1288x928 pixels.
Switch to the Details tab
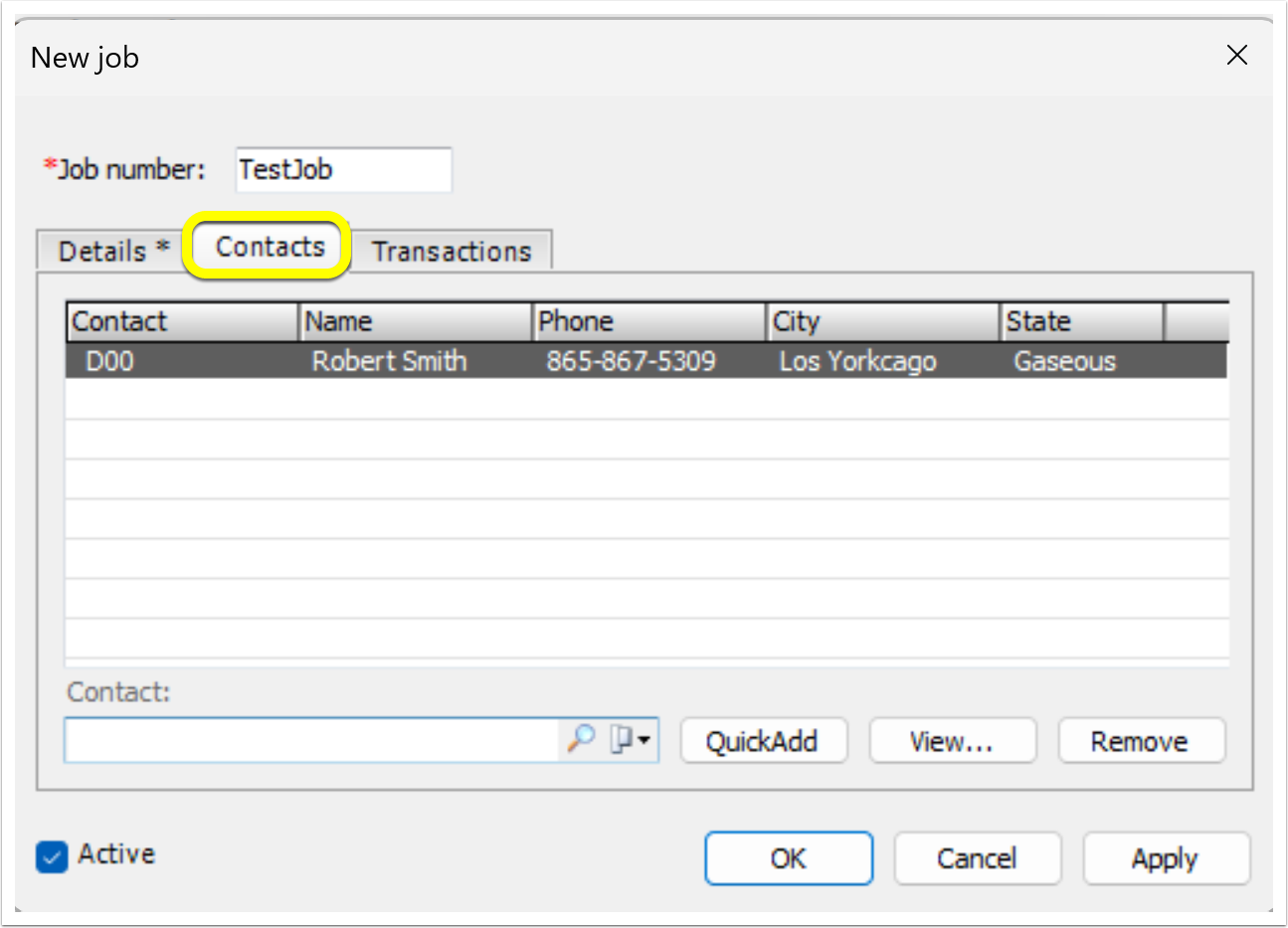click(111, 251)
